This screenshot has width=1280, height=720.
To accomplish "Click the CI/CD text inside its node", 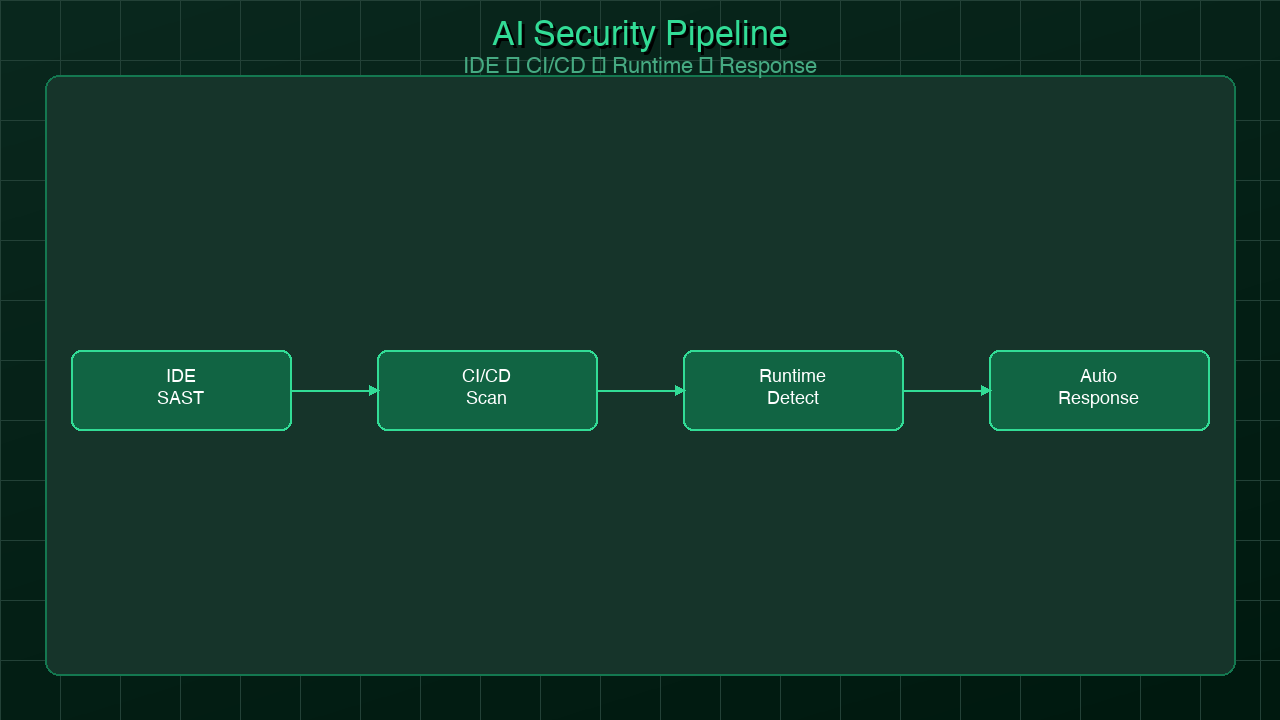I will click(x=487, y=376).
